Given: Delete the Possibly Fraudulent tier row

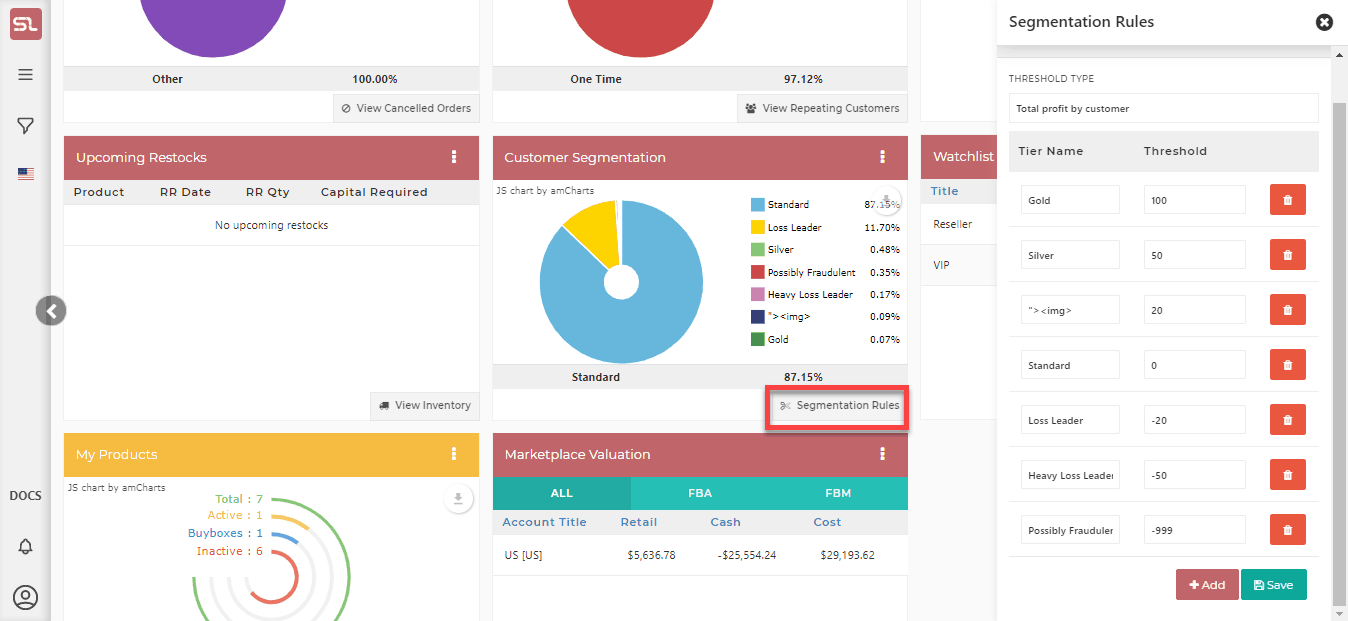Looking at the screenshot, I should pyautogui.click(x=1288, y=530).
